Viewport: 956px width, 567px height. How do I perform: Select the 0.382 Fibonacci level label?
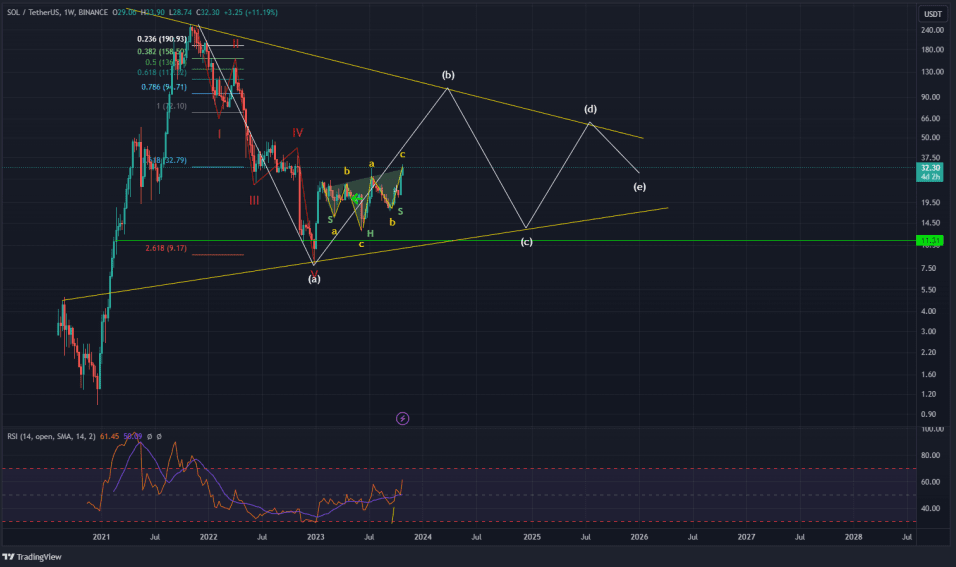[162, 52]
